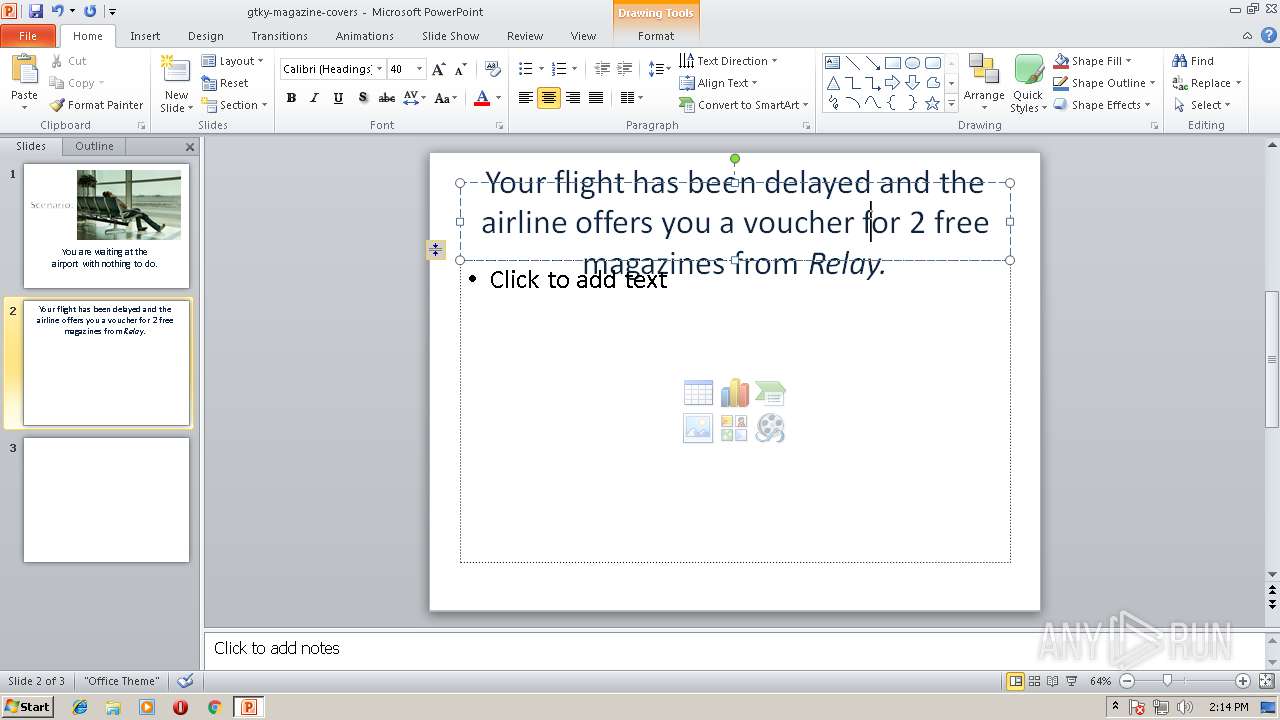Click the AutoFit Options icon beside the title
Viewport: 1280px width, 720px height.
435,250
